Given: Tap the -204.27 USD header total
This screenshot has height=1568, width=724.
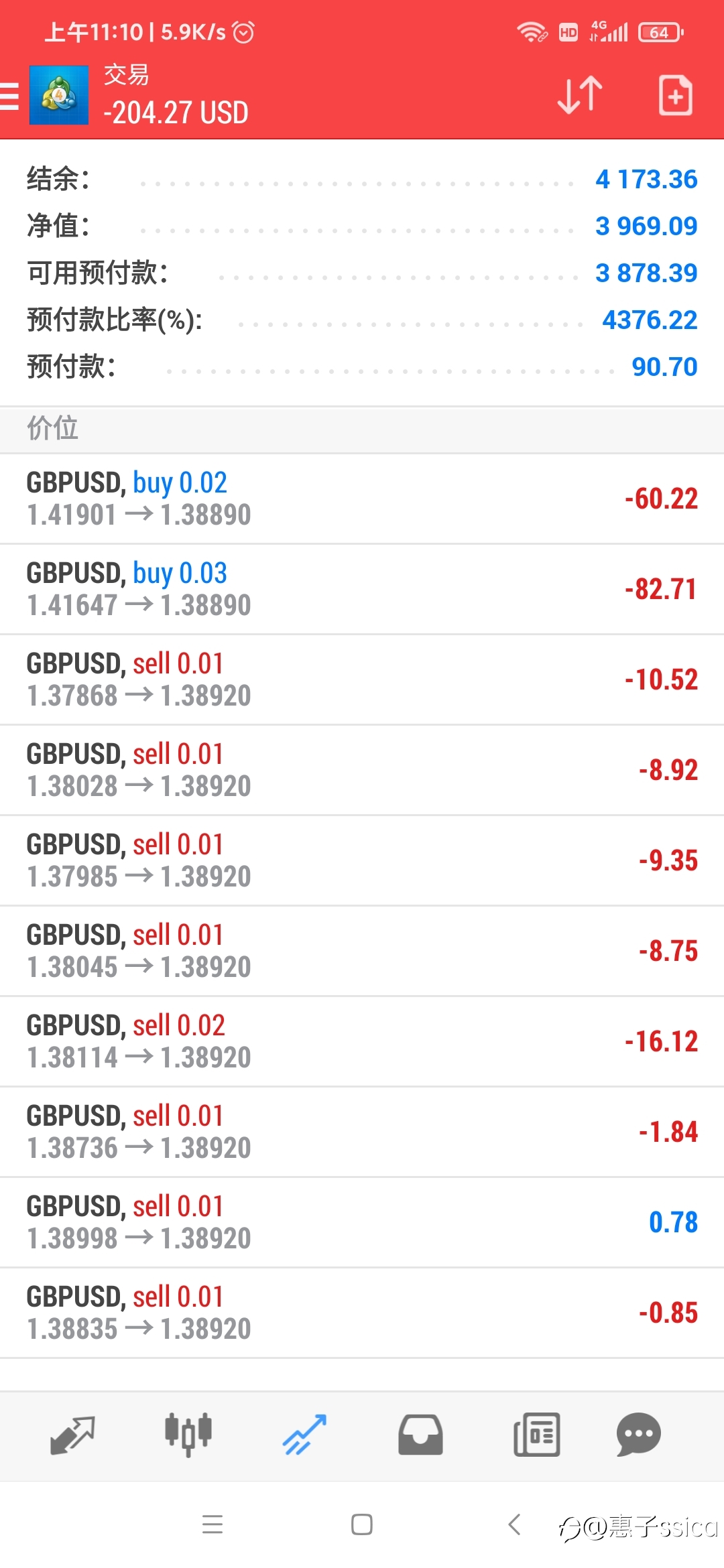Looking at the screenshot, I should (176, 113).
